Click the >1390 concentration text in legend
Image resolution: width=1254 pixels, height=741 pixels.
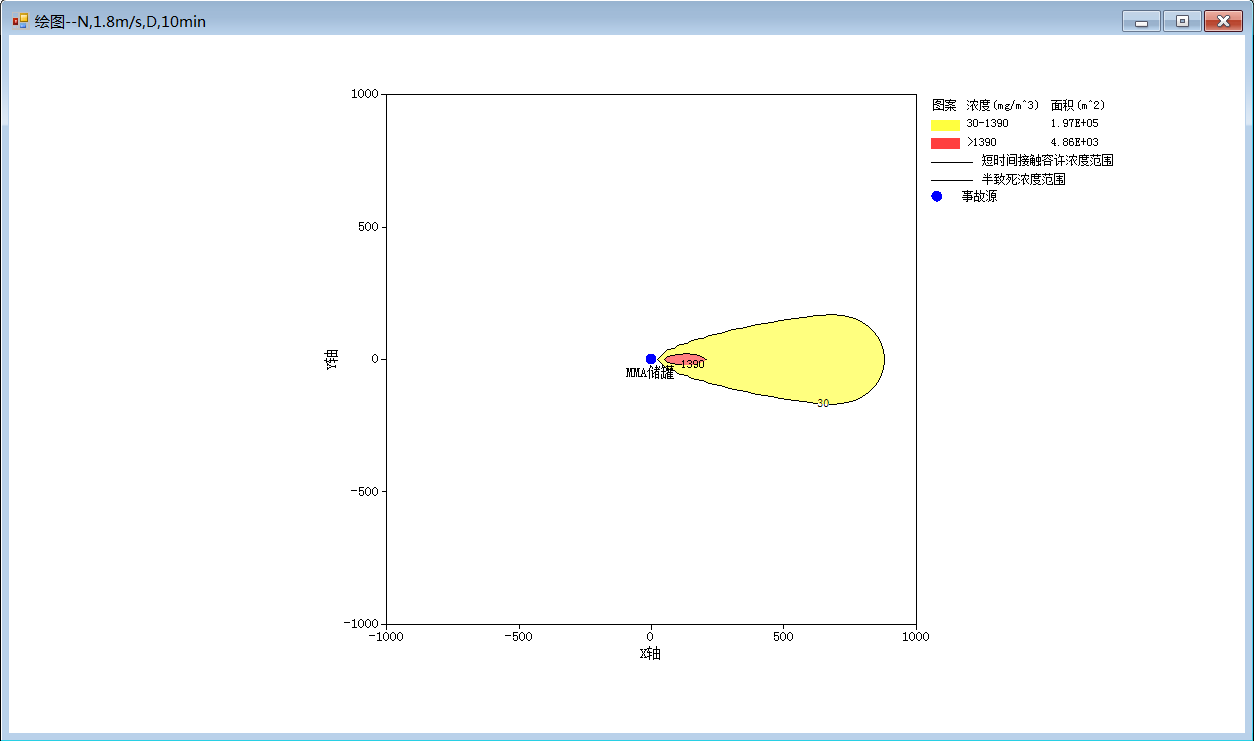click(981, 143)
